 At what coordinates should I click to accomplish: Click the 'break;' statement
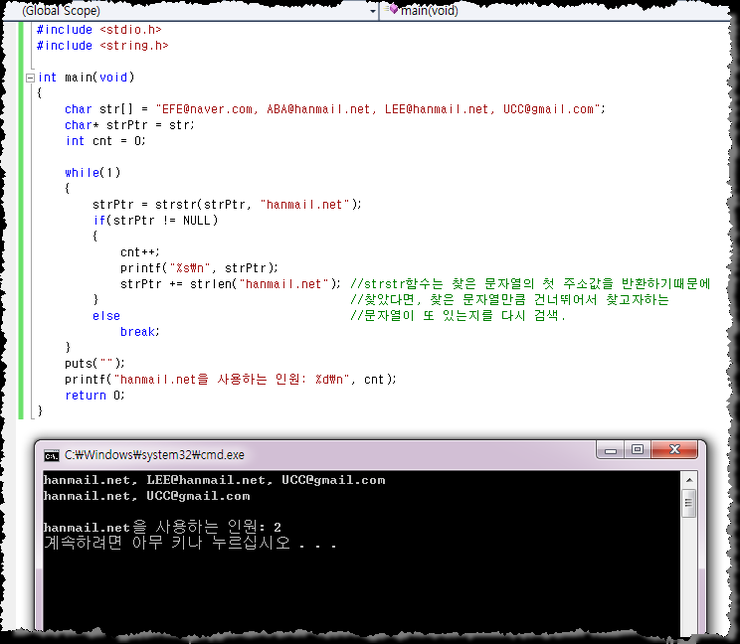pyautogui.click(x=140, y=332)
